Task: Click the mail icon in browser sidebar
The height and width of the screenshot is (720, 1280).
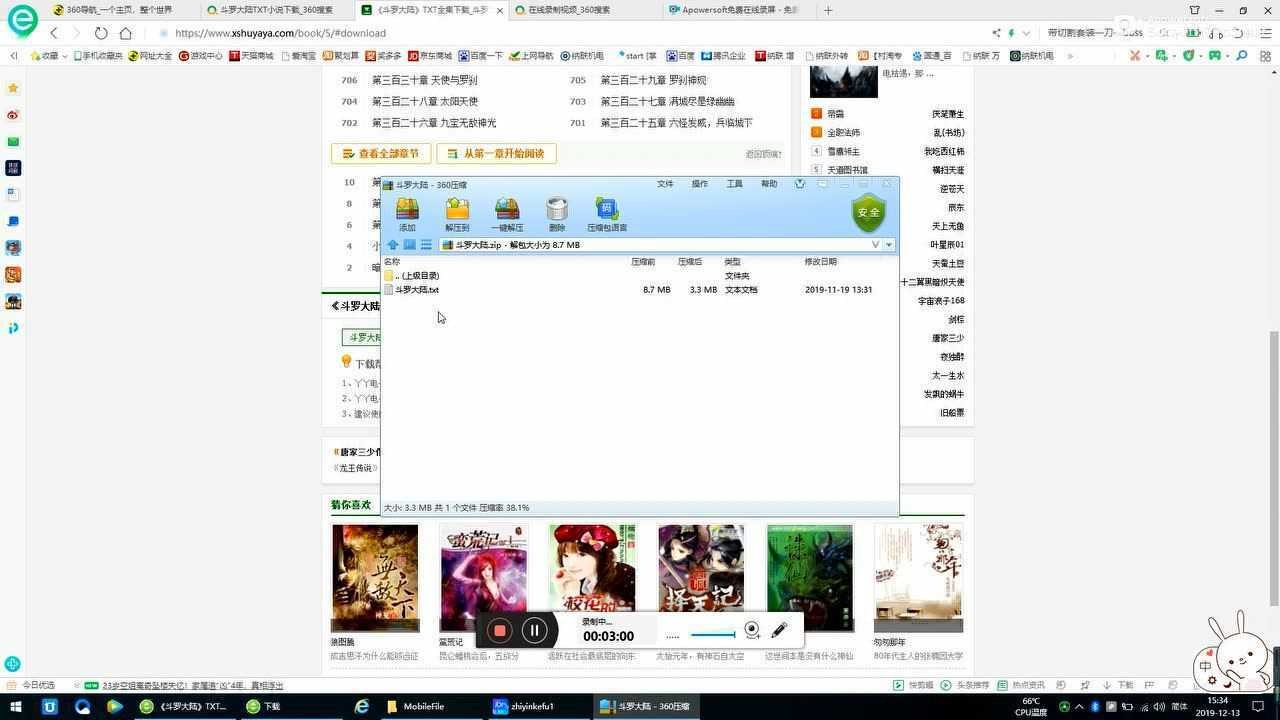Action: 13,142
